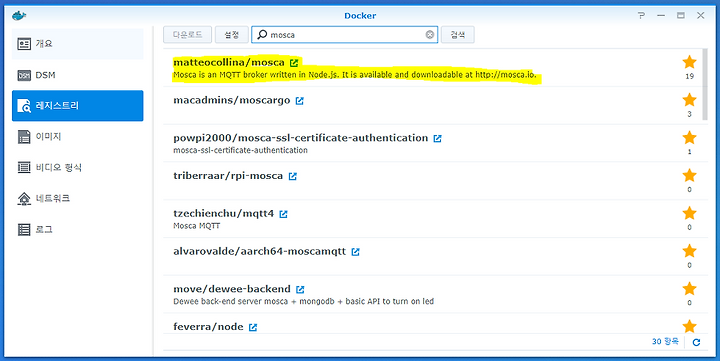Click star of powpi2000/mosca-ssl-certificate-authentication row

(689, 137)
